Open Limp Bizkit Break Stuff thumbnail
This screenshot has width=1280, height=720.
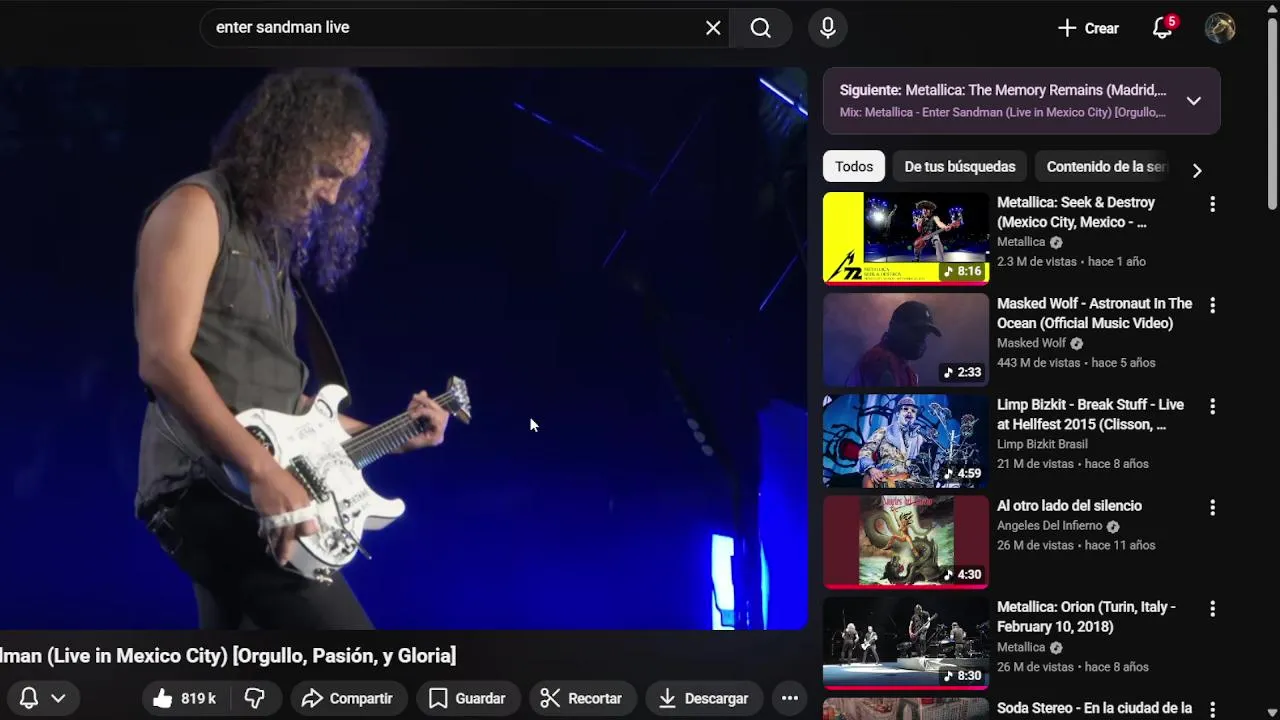point(906,441)
